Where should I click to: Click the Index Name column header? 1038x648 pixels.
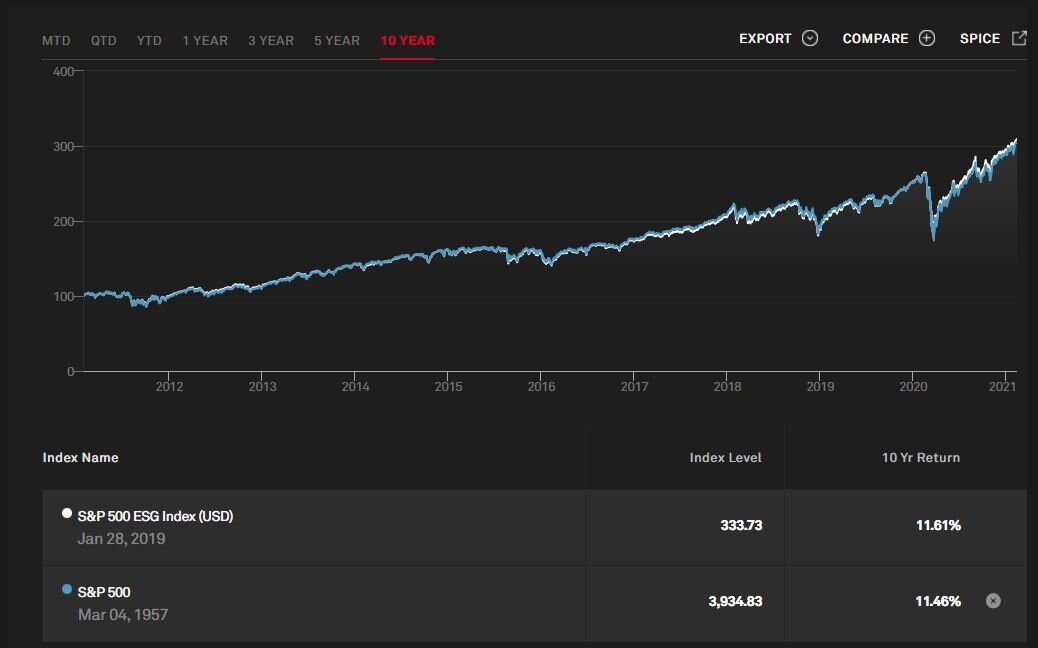pyautogui.click(x=81, y=457)
